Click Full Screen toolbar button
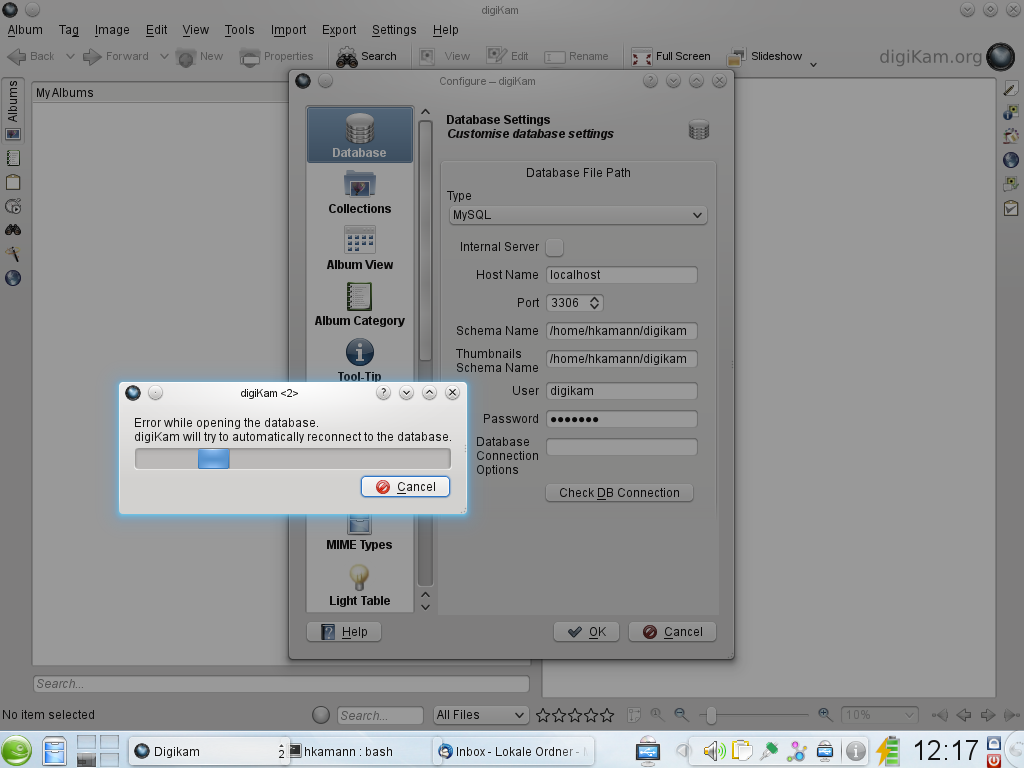This screenshot has width=1024, height=768. click(671, 56)
